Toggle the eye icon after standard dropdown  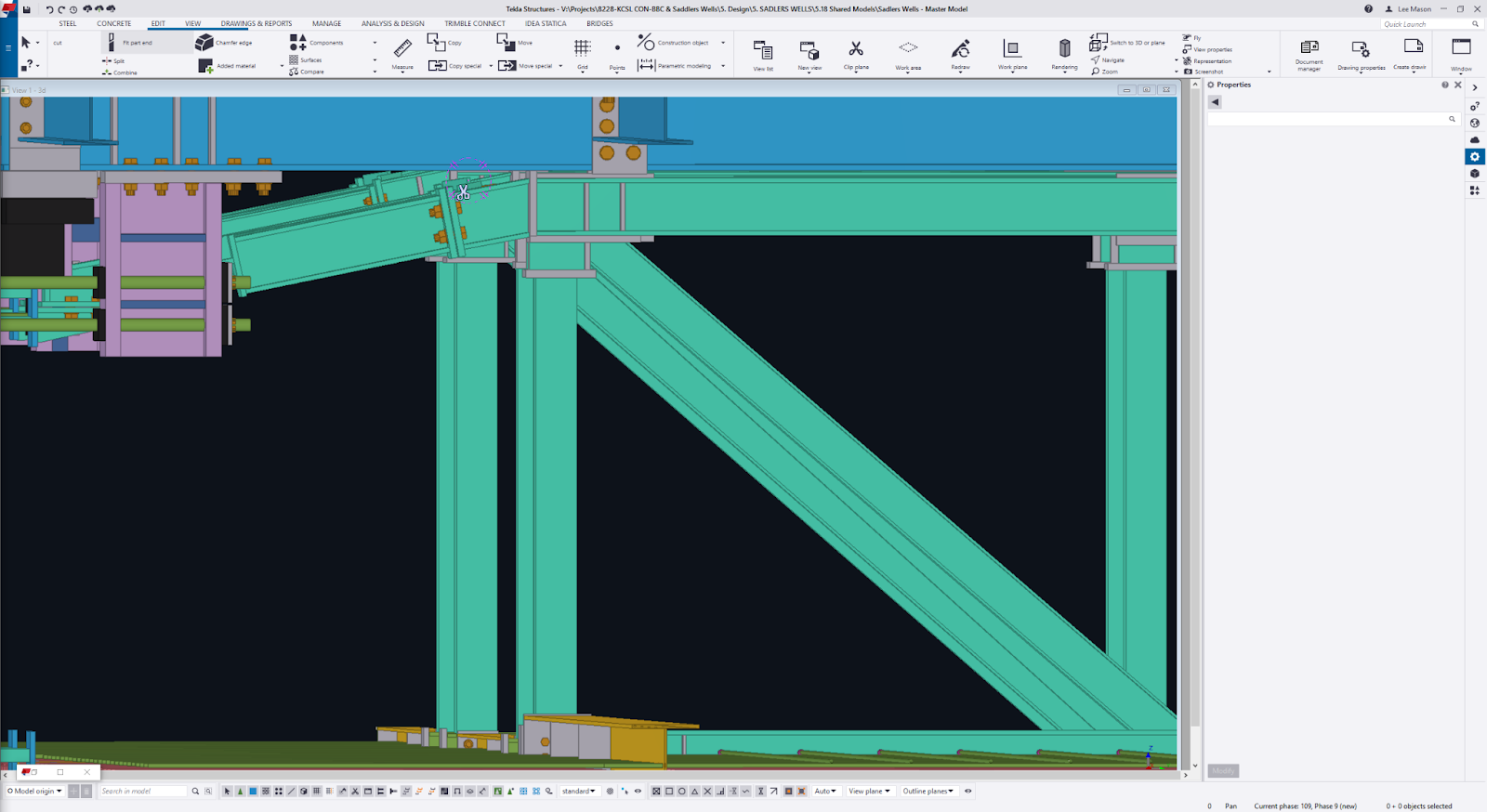[638, 792]
